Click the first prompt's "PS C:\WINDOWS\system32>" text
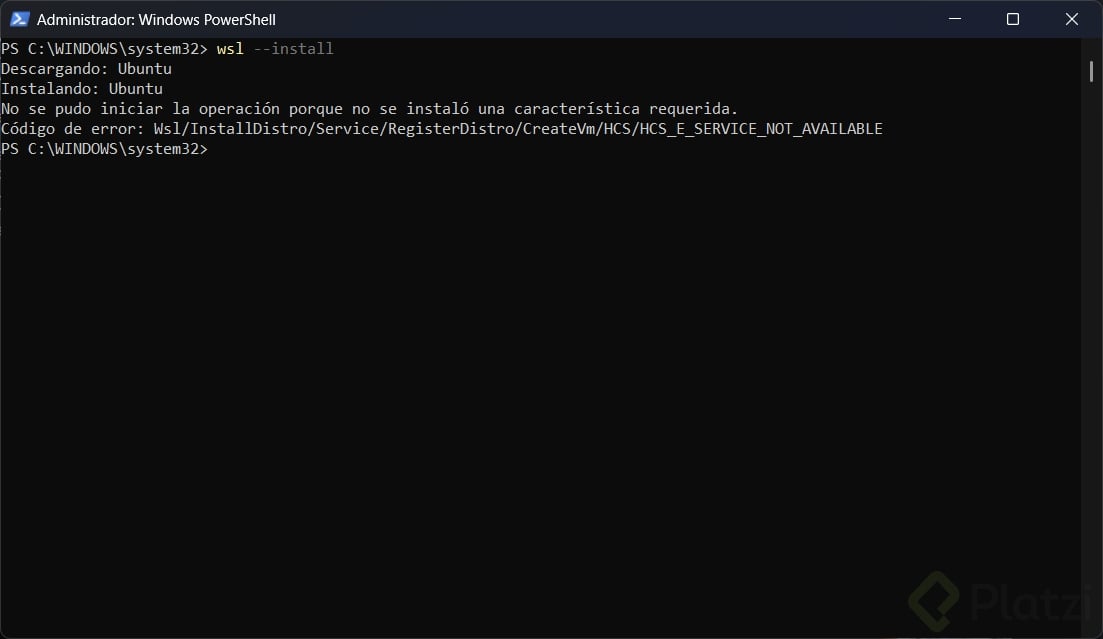Screen dimensions: 1103x639 104,49
